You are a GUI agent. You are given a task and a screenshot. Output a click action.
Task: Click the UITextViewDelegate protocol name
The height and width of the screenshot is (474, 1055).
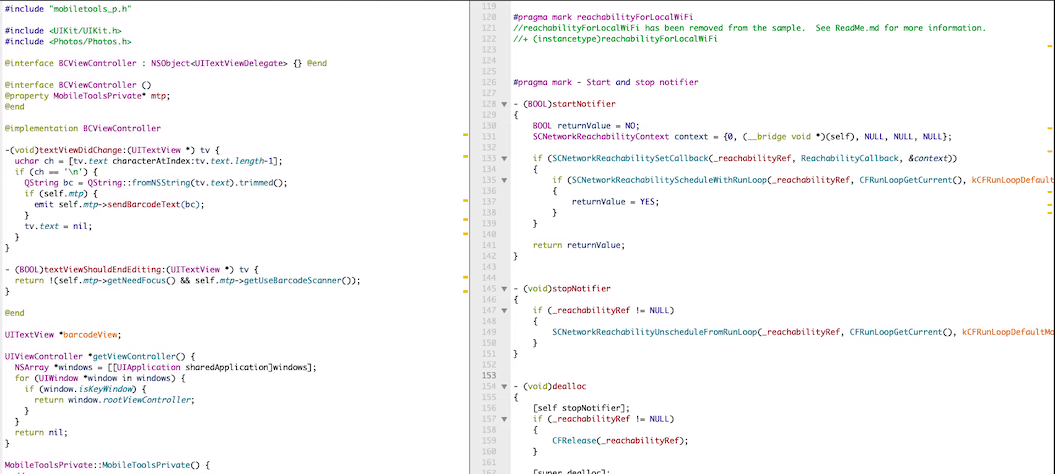click(x=240, y=63)
